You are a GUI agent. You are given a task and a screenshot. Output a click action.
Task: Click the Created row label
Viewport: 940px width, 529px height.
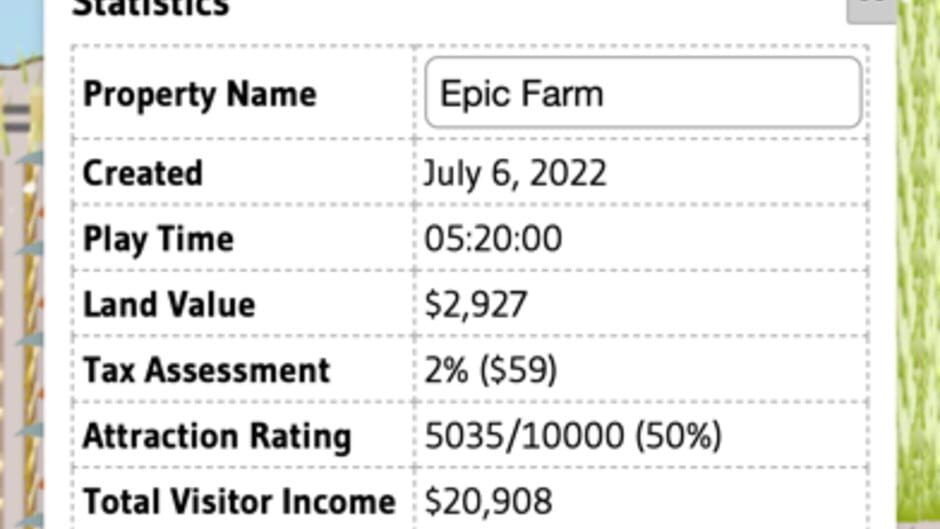(143, 173)
